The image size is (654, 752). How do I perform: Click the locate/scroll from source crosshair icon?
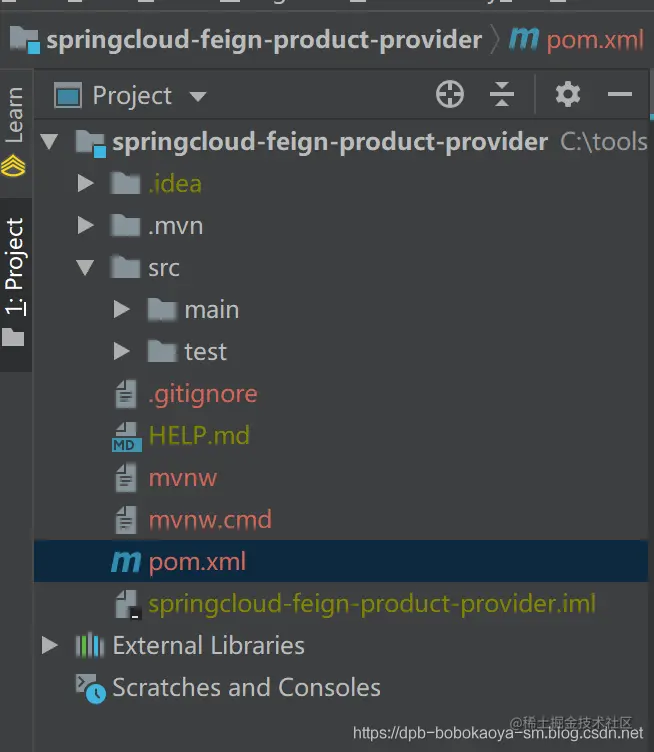449,94
